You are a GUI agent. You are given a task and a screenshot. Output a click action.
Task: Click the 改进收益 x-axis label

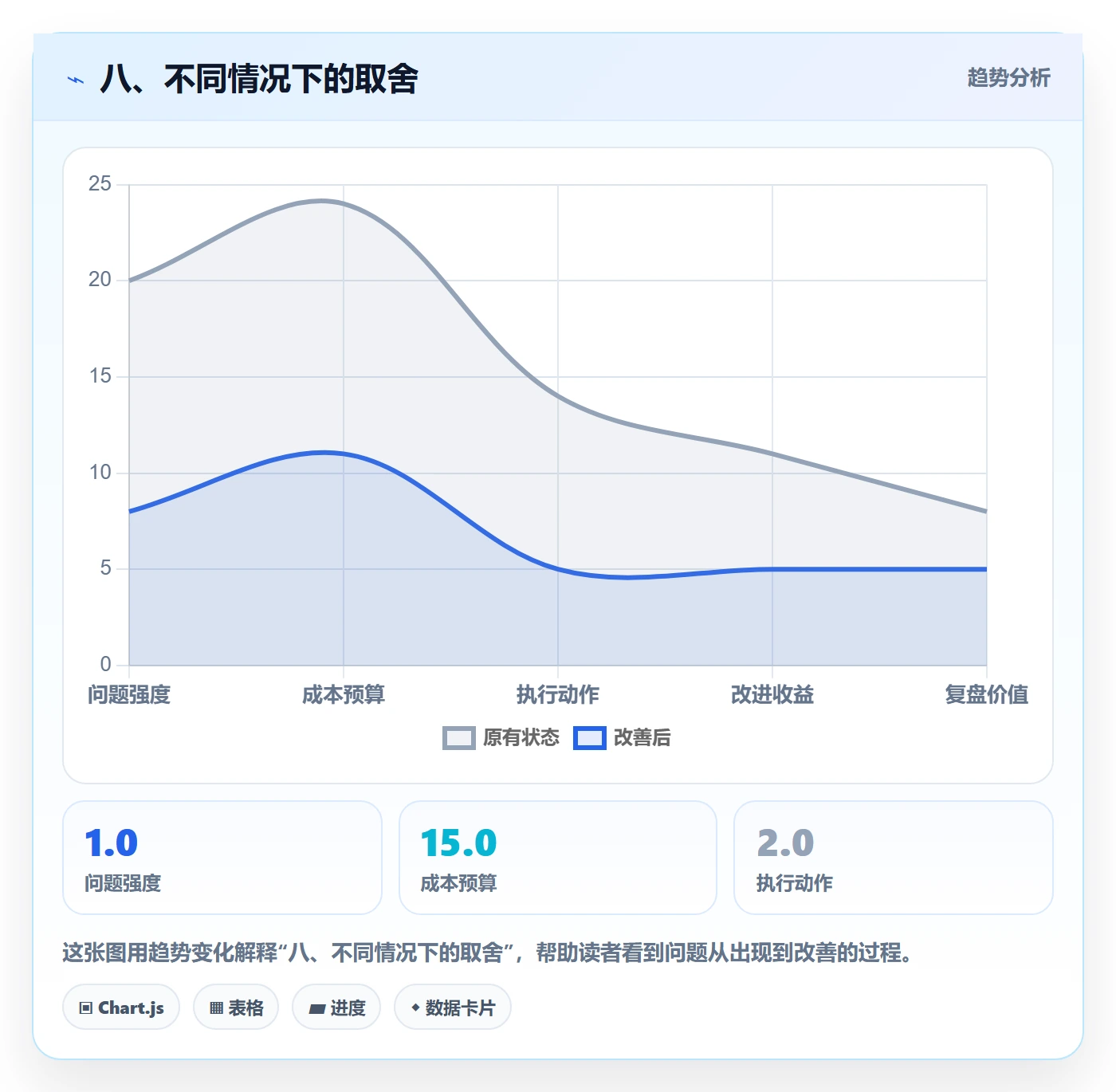(772, 694)
